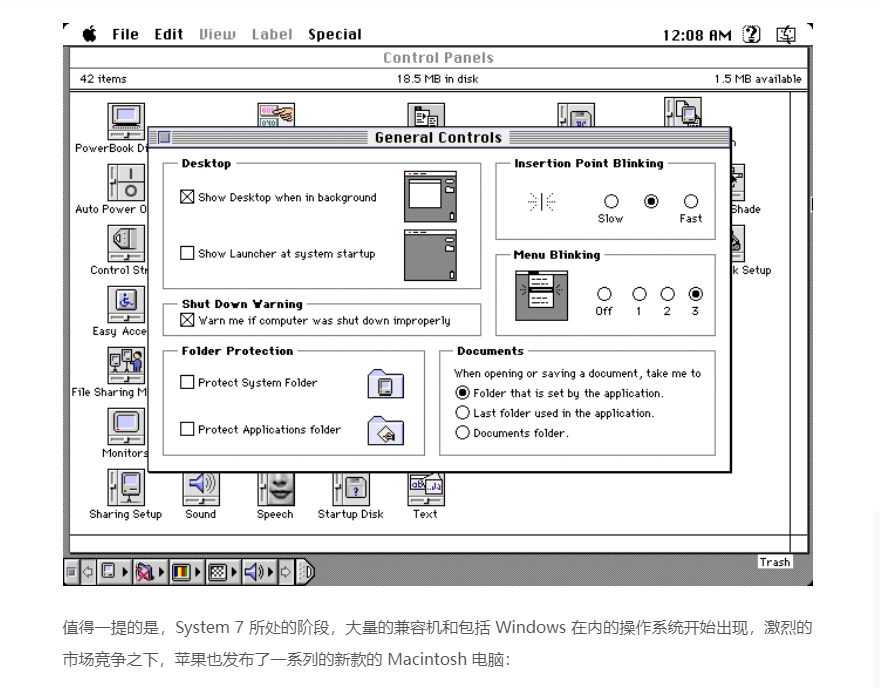The width and height of the screenshot is (880, 688).
Task: Set Menu Blinking to 3
Action: coord(695,294)
